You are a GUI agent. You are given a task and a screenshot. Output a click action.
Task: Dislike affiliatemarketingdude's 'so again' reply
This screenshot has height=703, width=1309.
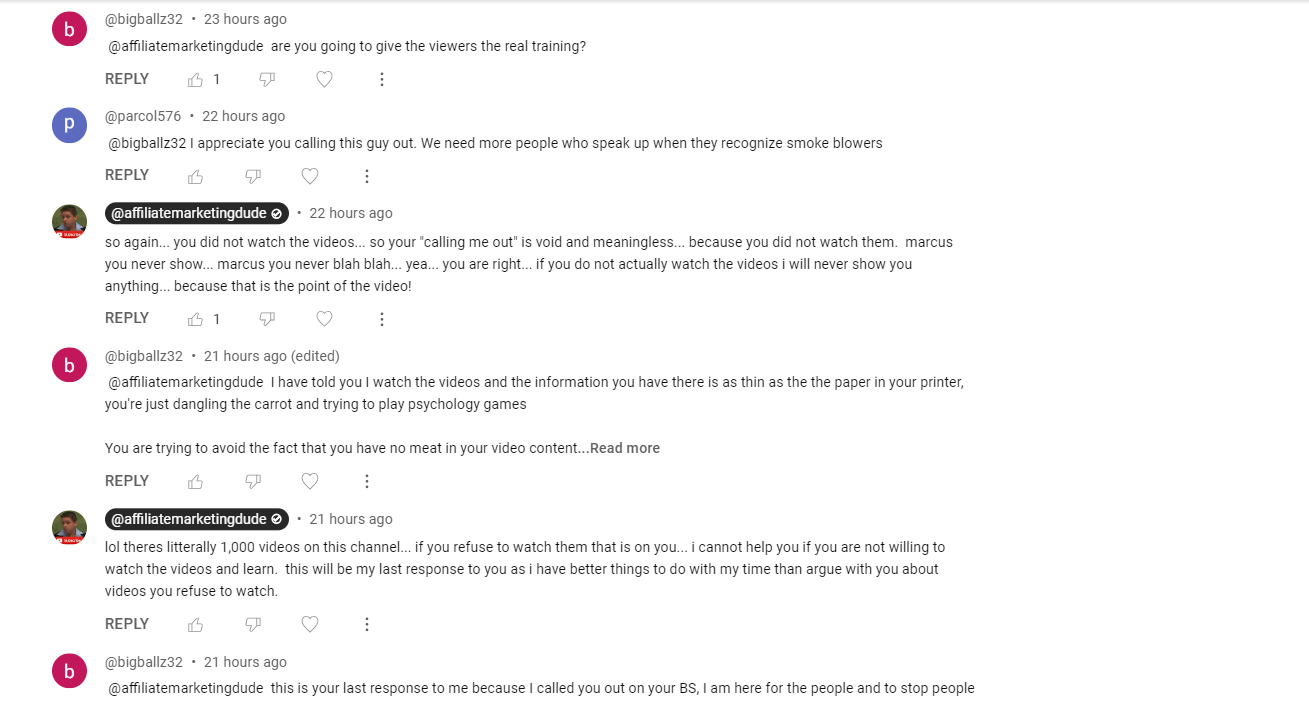(x=267, y=320)
